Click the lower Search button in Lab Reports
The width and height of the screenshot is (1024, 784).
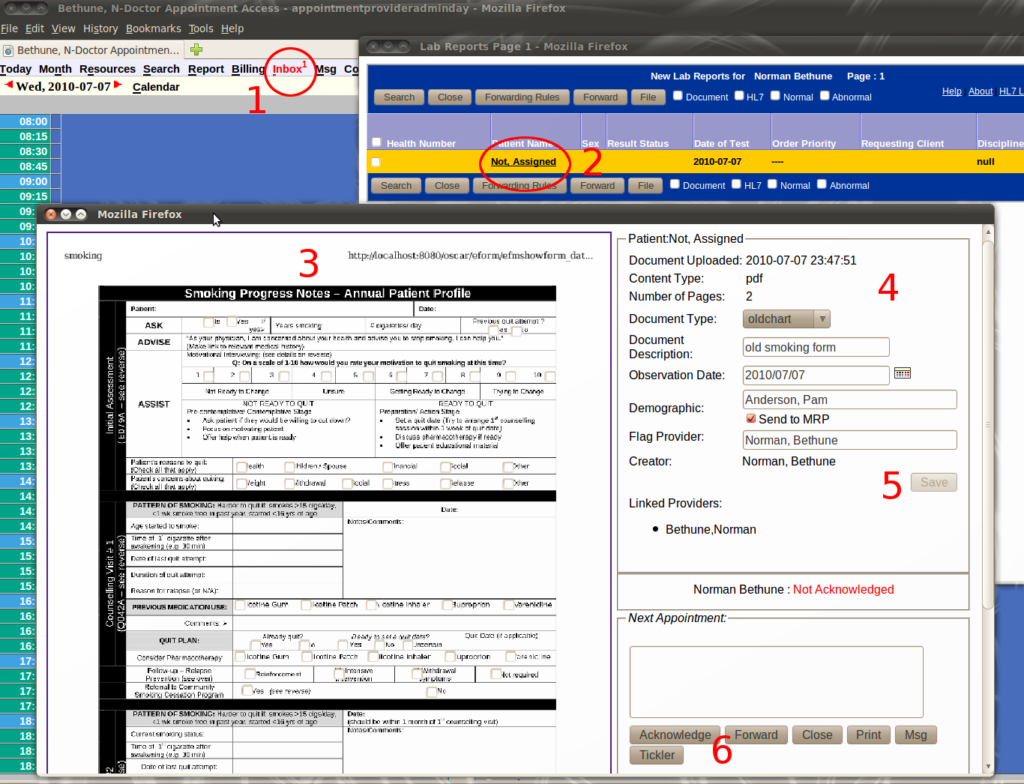click(x=396, y=186)
